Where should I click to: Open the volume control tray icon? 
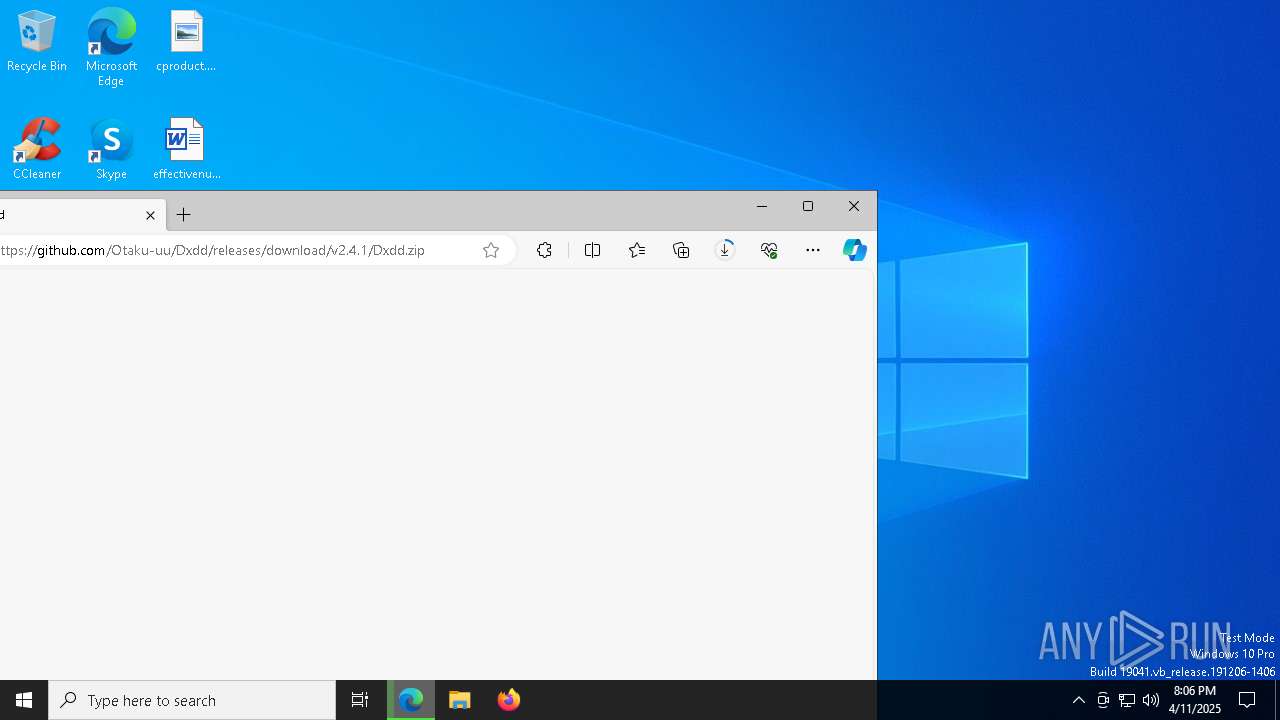tap(1151, 700)
